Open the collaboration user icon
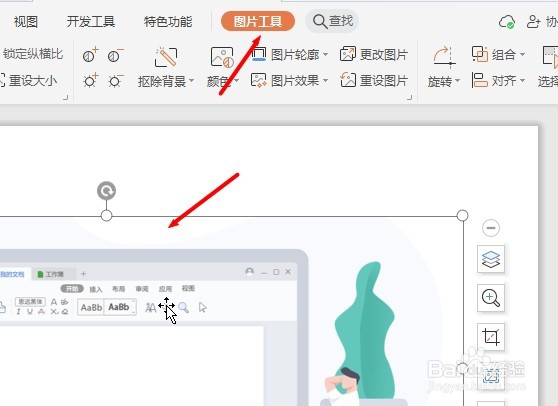The image size is (558, 406). [x=533, y=22]
